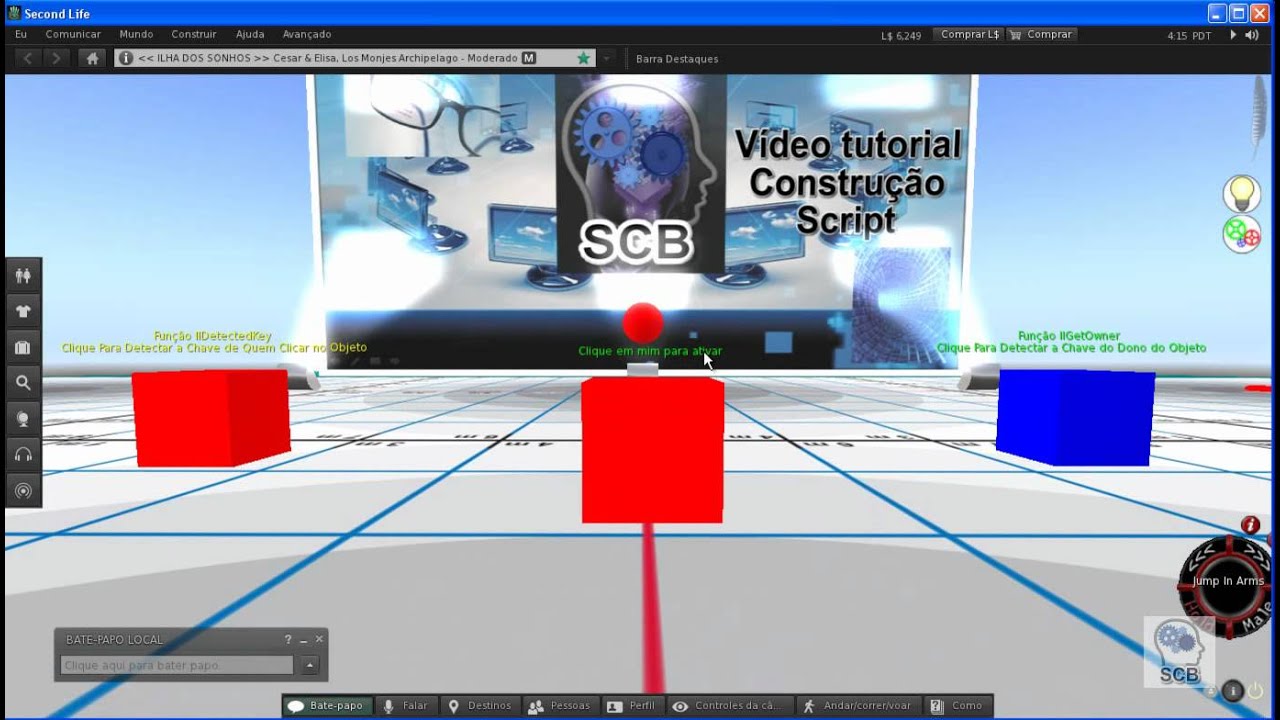Screen dimensions: 1280x720
Task: Go back with the navigation back arrow
Action: click(x=27, y=58)
